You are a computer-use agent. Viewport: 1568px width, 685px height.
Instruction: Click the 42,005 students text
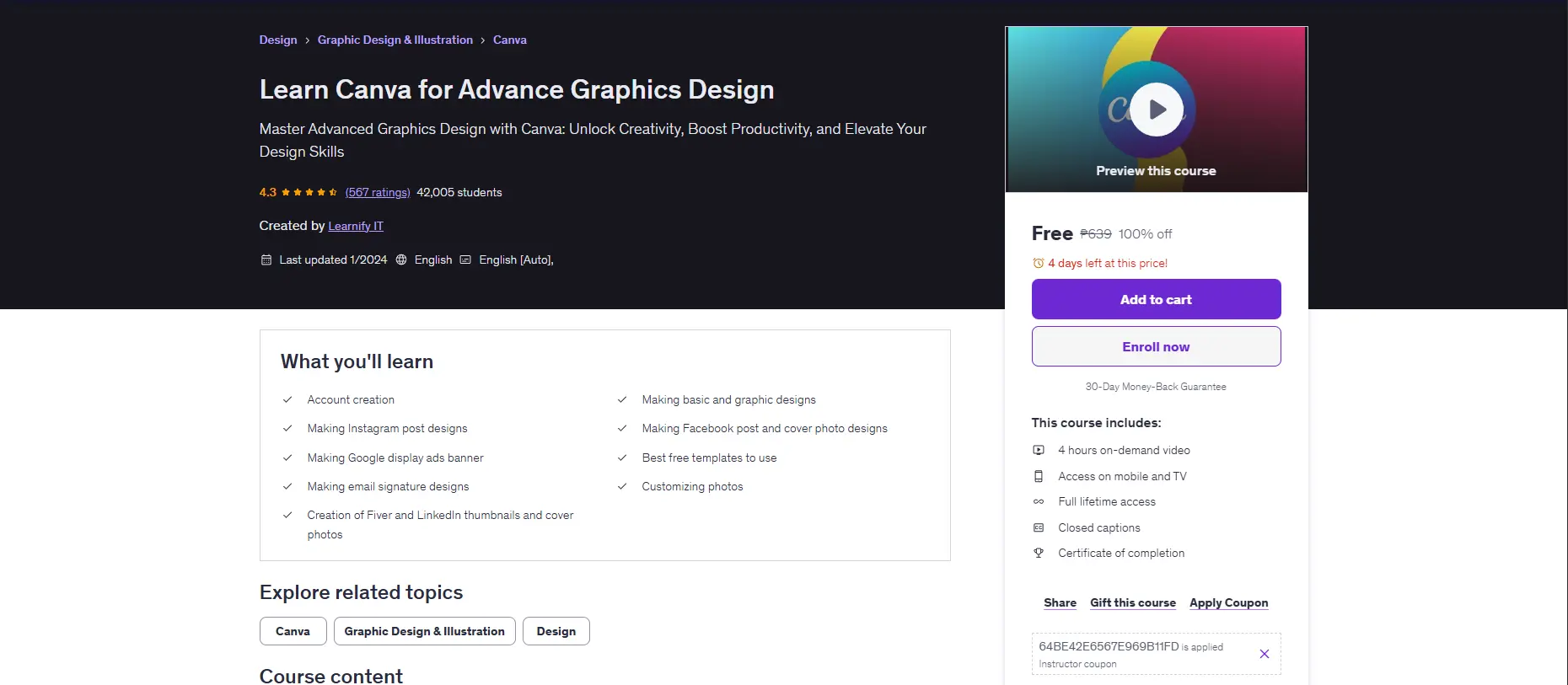(x=459, y=192)
